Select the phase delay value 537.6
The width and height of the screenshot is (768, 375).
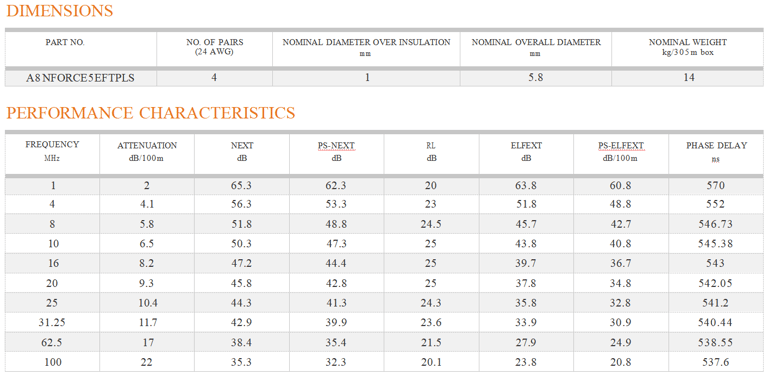[716, 363]
